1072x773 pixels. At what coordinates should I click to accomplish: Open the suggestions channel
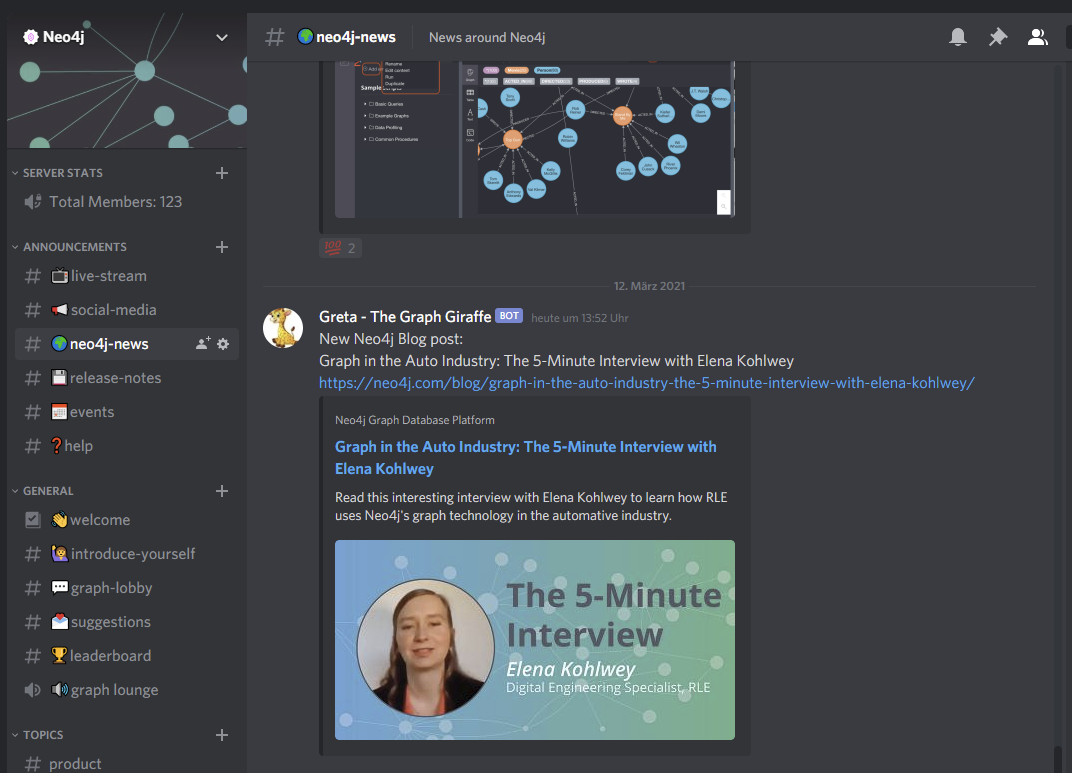[127, 622]
